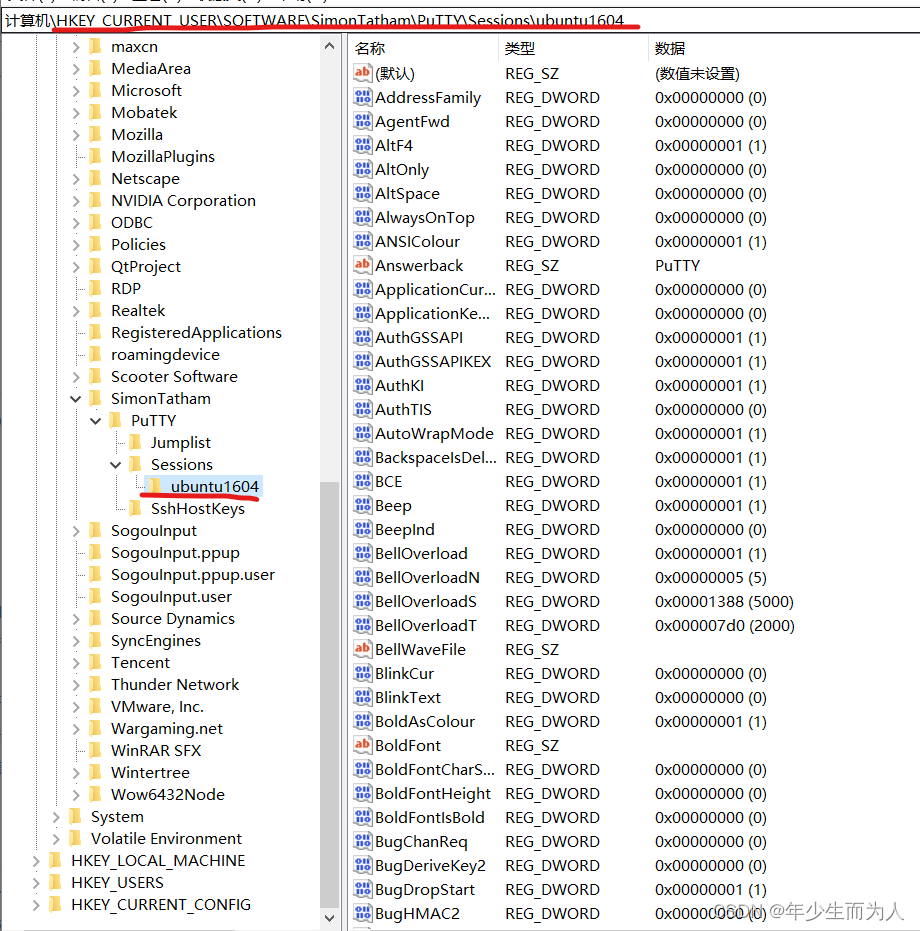The height and width of the screenshot is (931, 920).
Task: Click the DWORD icon beside AddressFamily
Action: coord(362,97)
